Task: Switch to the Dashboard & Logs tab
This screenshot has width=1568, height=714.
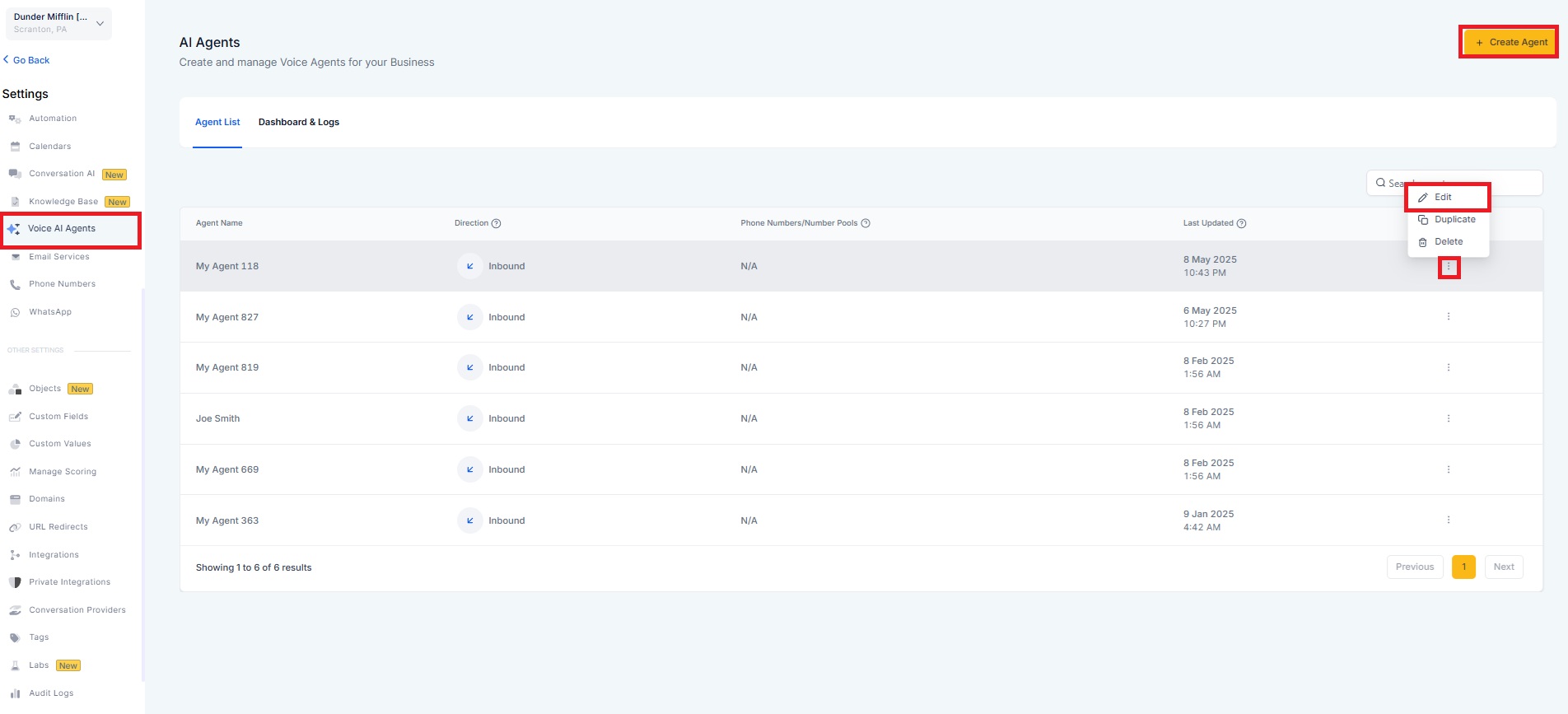Action: point(299,122)
